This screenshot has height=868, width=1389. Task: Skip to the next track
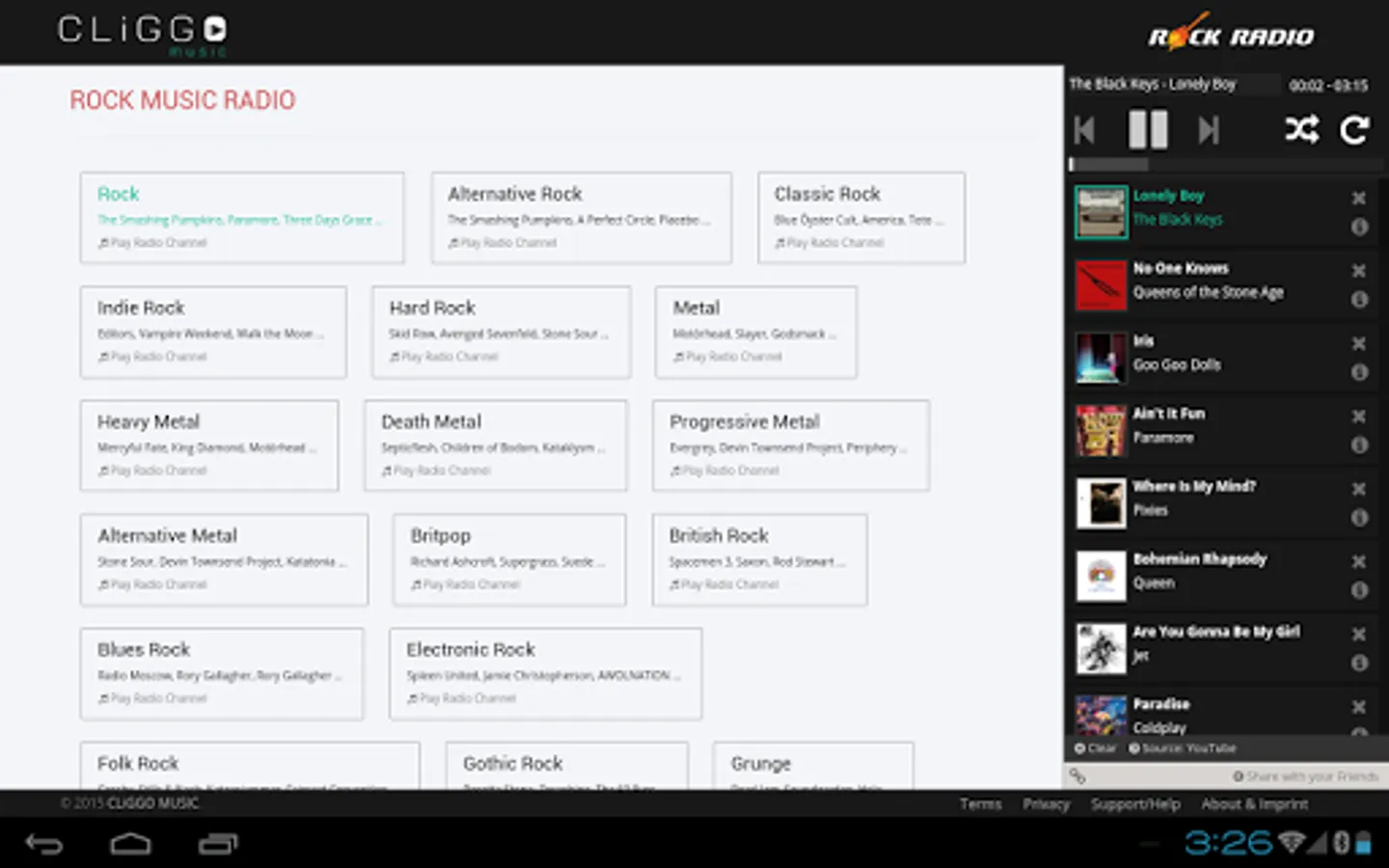point(1209,129)
